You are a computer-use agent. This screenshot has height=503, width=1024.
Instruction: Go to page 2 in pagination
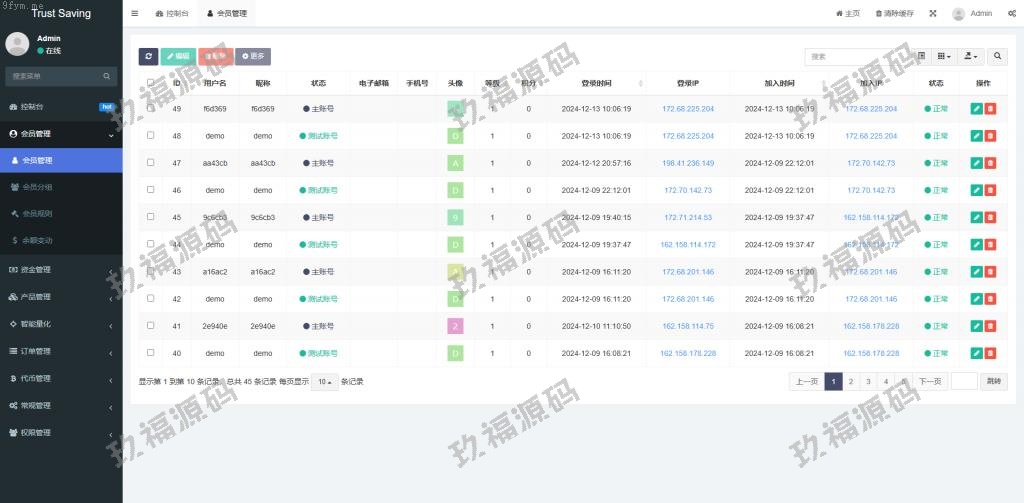850,381
